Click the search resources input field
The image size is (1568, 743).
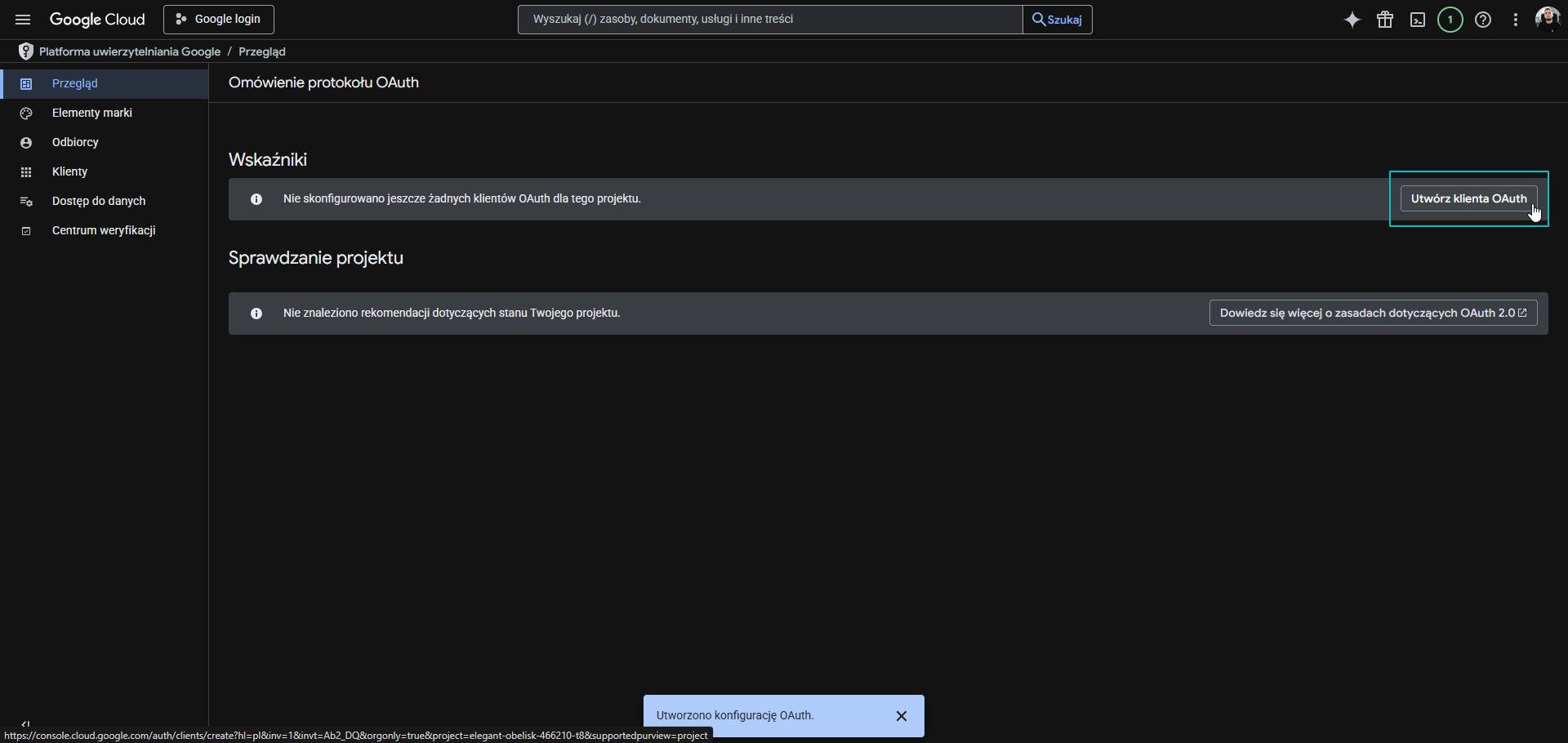[768, 19]
